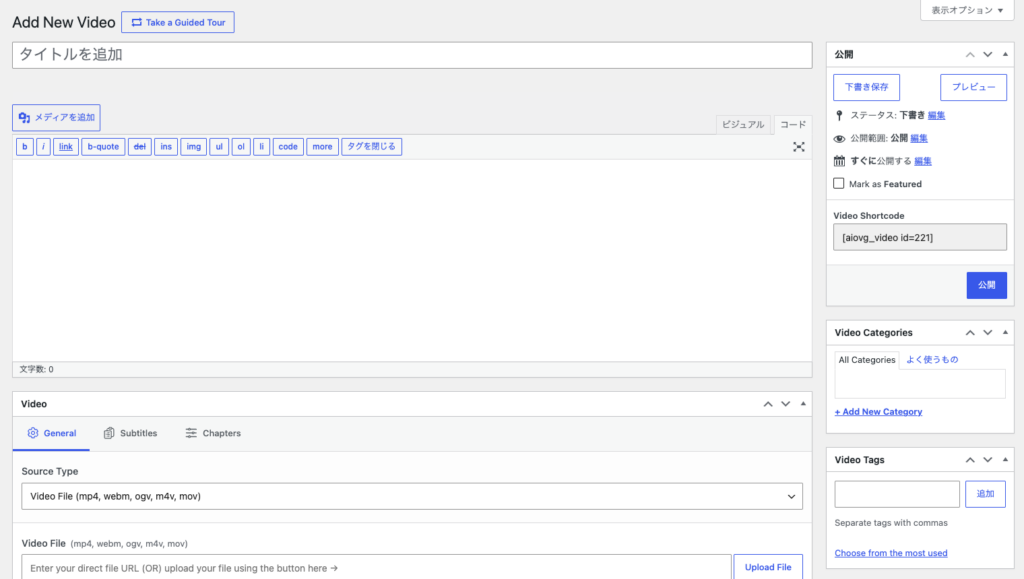
Task: Click 追加 to add tag
Action: click(985, 494)
